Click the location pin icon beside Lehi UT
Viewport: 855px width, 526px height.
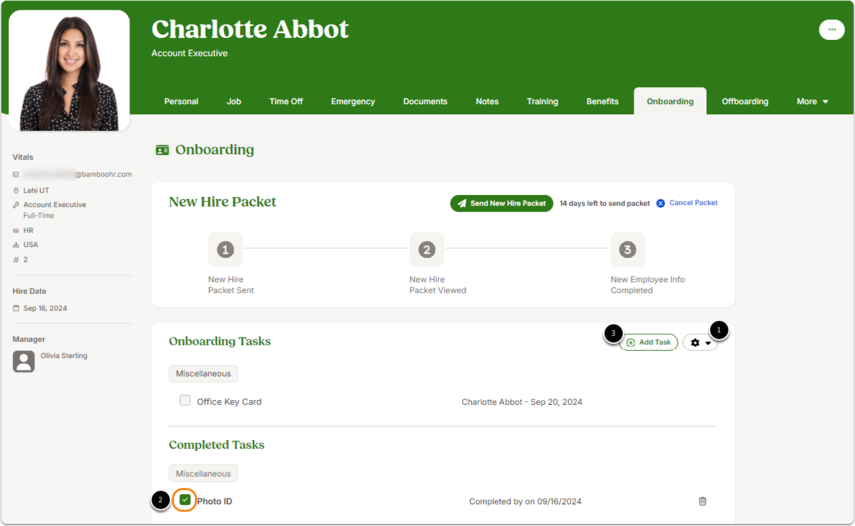pos(16,190)
